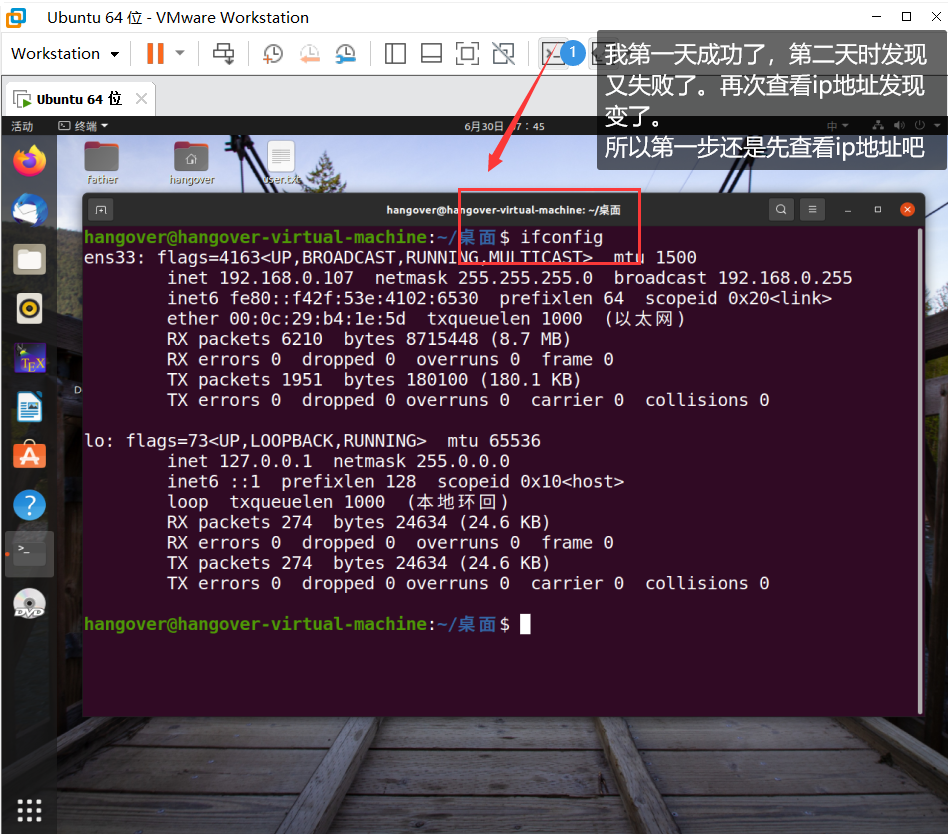Close the VMware Workstation window
This screenshot has height=834, width=948.
coord(936,17)
